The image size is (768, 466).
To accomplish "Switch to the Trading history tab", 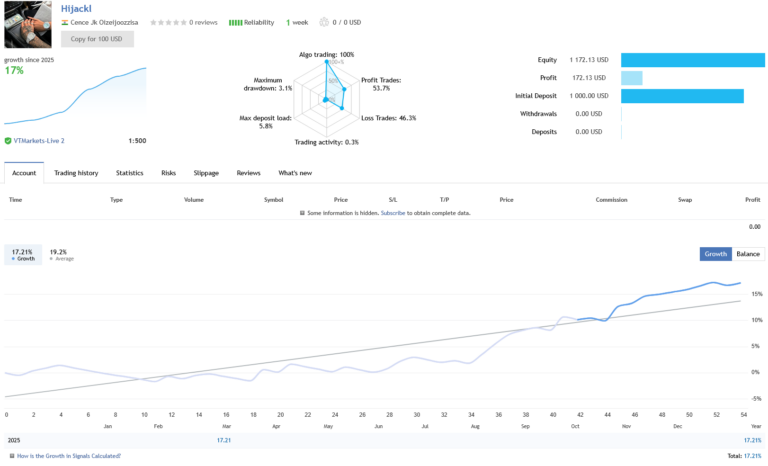I will pyautogui.click(x=76, y=173).
